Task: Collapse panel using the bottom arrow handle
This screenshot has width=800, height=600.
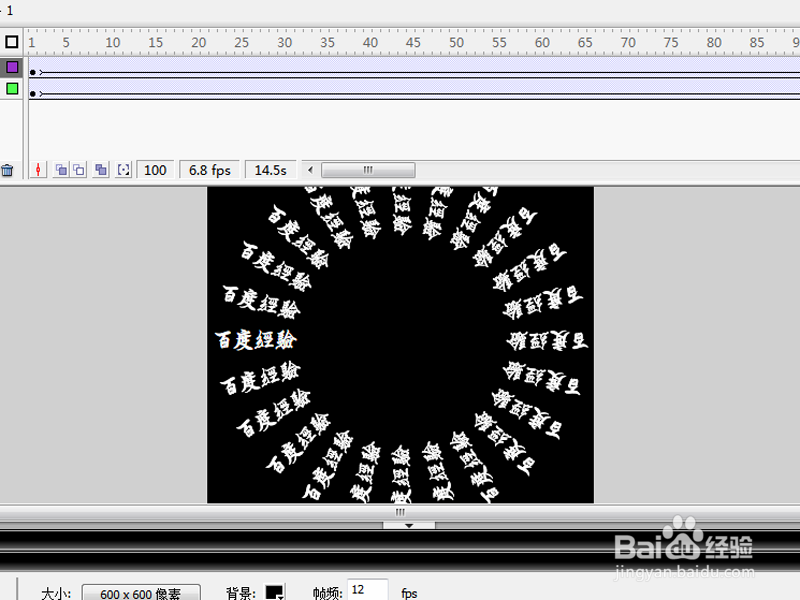Action: [x=409, y=526]
